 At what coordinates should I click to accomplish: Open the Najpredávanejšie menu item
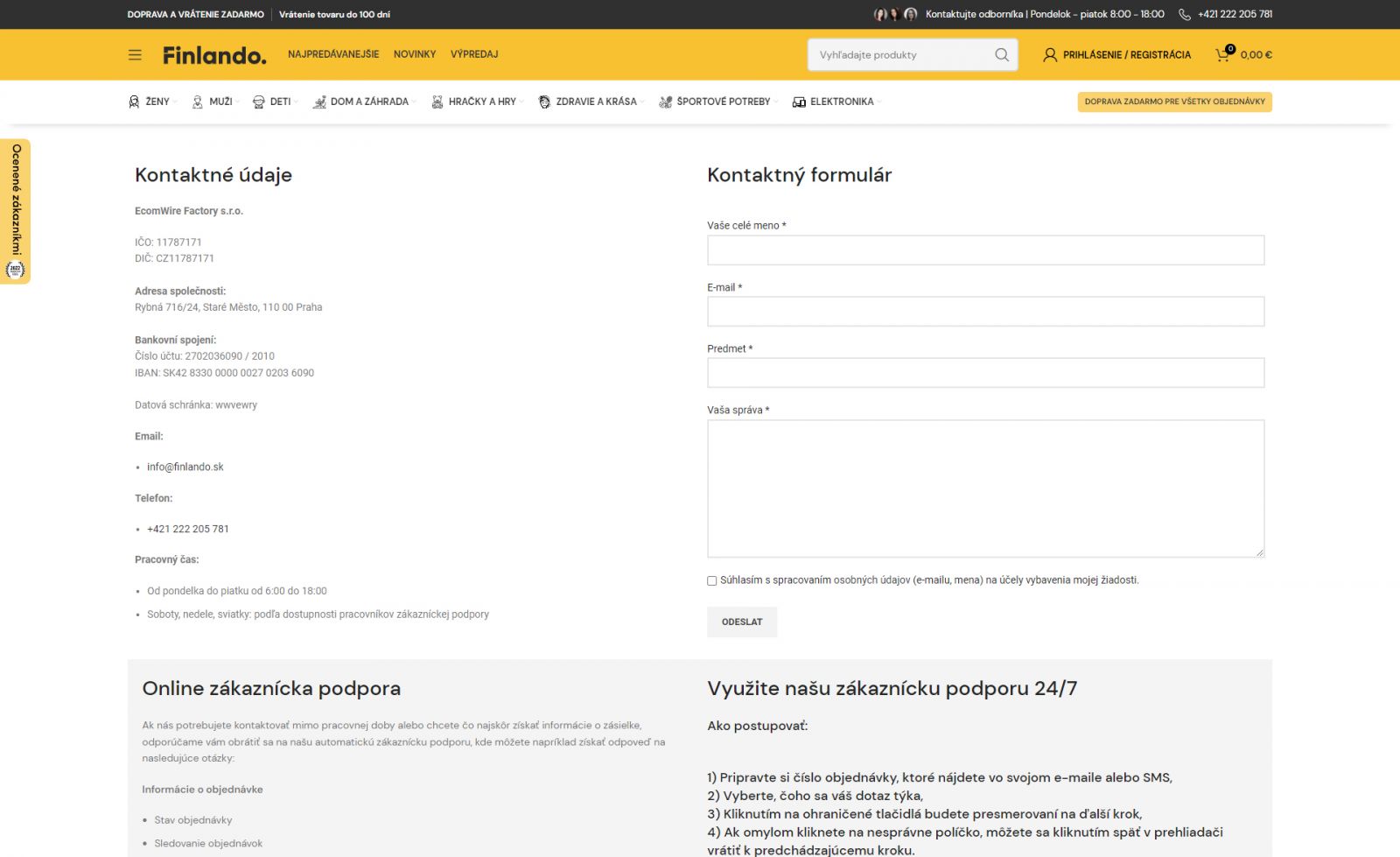pos(333,54)
